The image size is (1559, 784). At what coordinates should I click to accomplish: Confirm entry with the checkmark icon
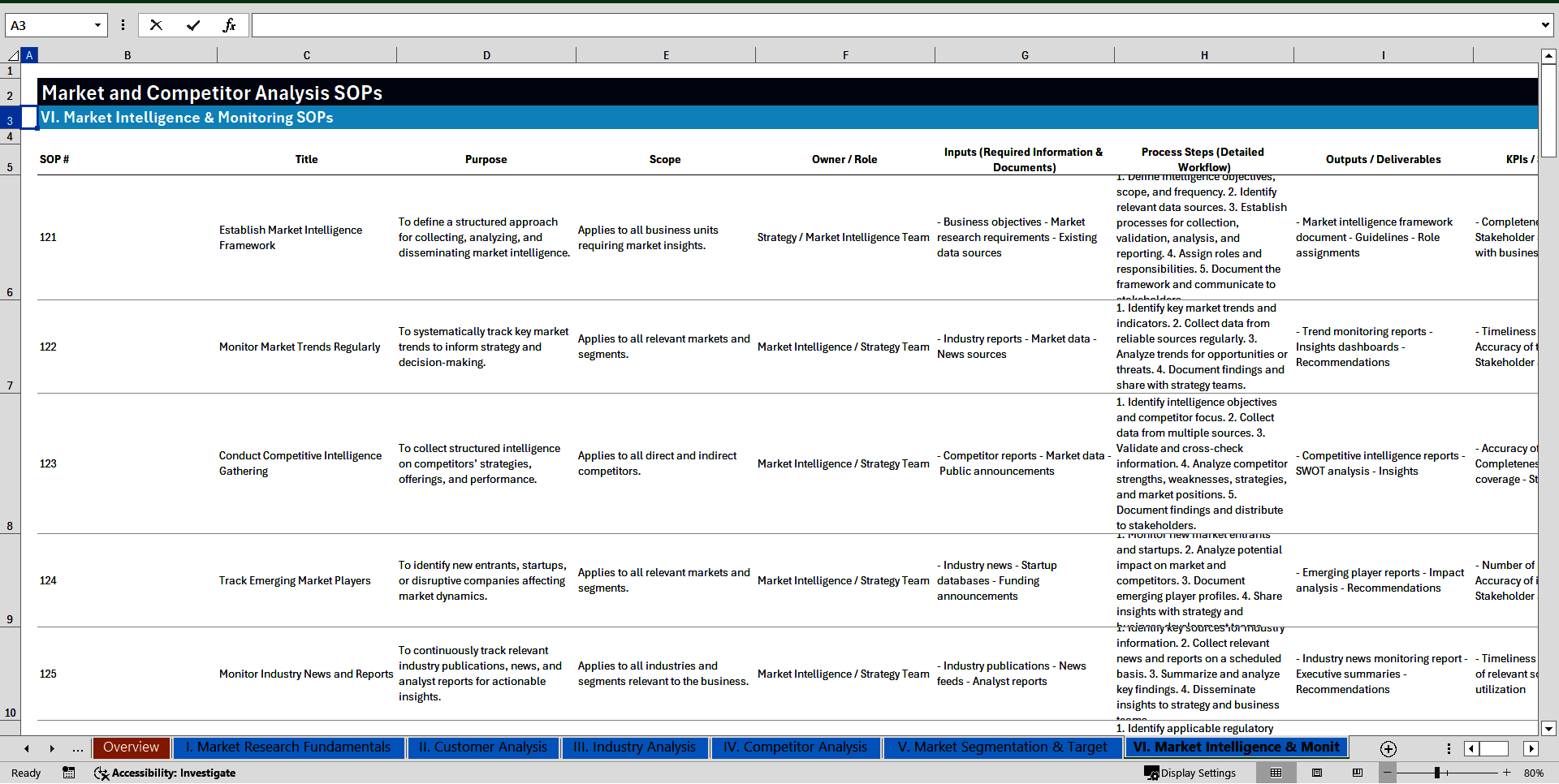tap(192, 25)
